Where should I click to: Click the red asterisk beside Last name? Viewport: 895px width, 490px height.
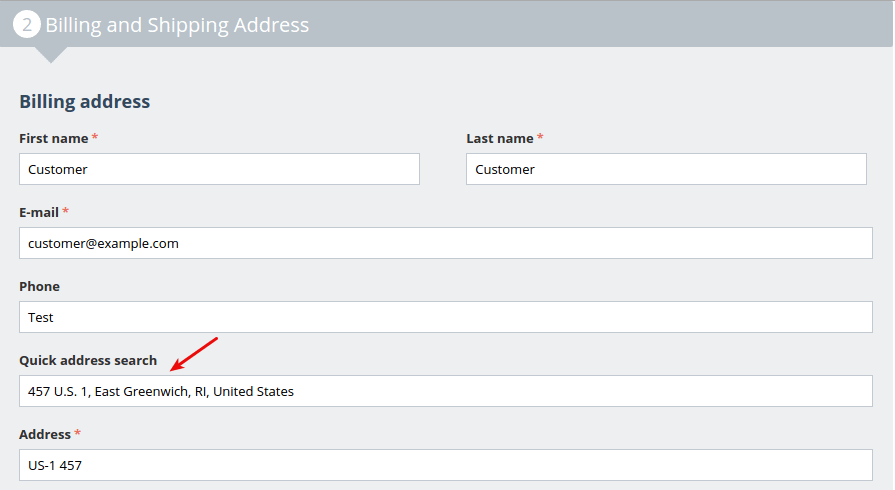(x=541, y=137)
